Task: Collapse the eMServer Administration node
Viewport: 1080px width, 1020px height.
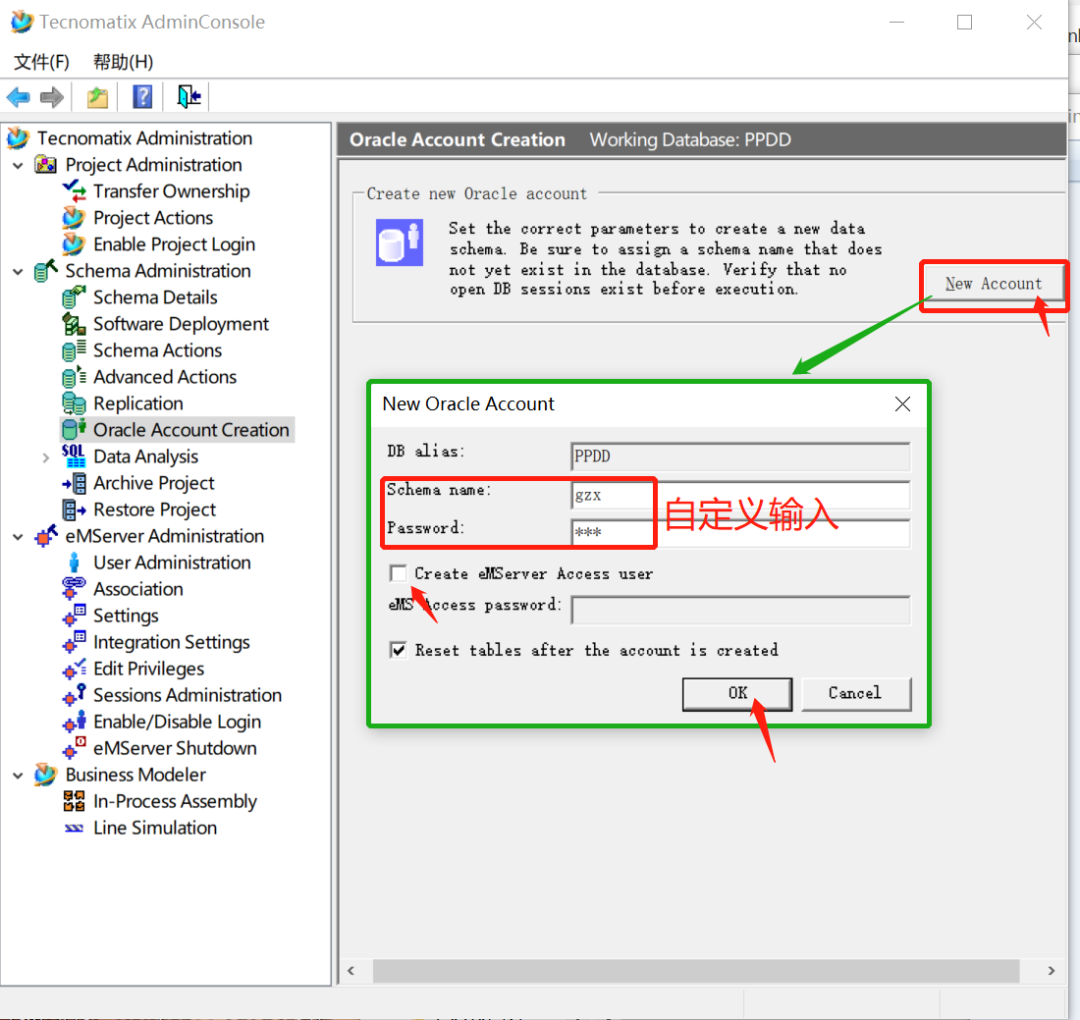Action: 19,537
